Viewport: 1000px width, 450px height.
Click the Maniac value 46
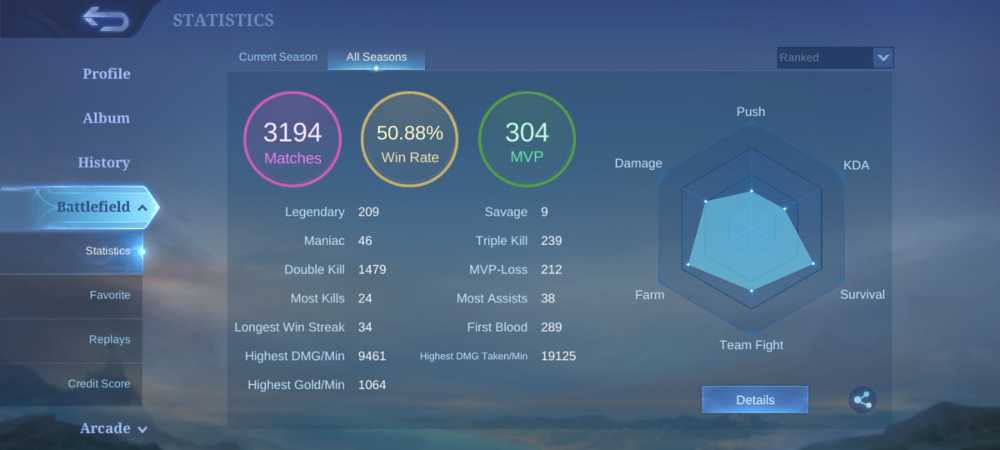click(365, 241)
